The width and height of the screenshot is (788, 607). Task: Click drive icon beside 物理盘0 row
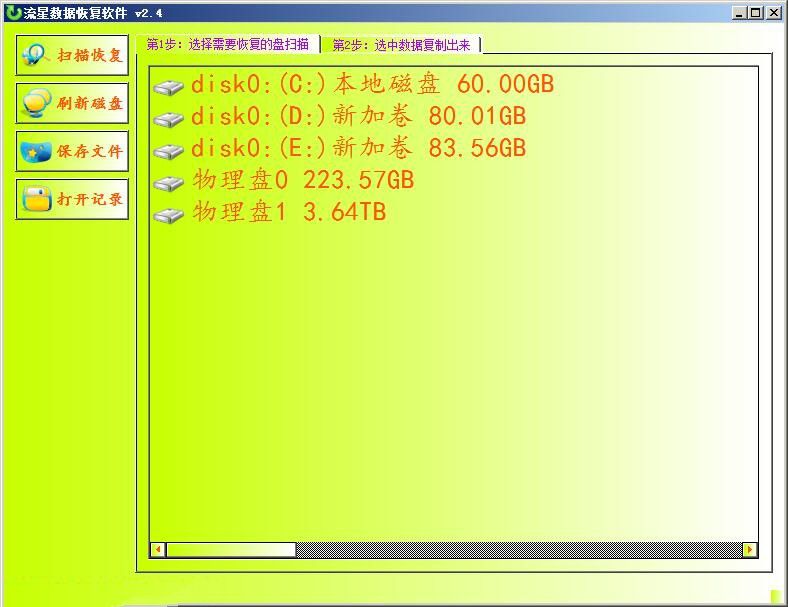(x=169, y=183)
